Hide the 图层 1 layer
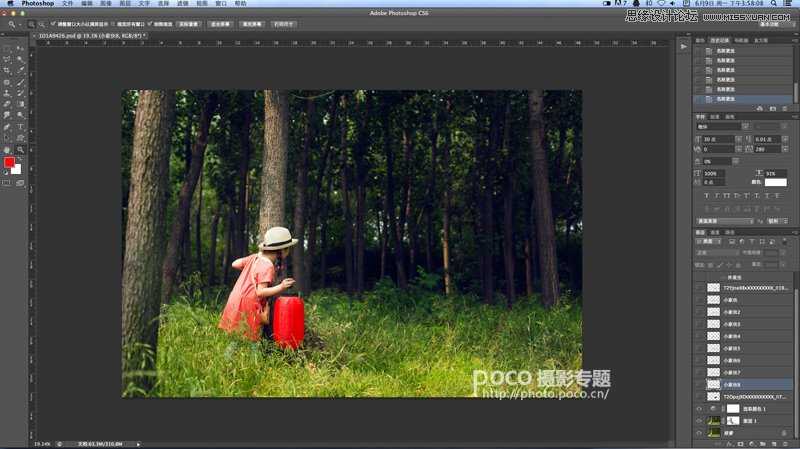The height and width of the screenshot is (449, 800). pos(699,421)
